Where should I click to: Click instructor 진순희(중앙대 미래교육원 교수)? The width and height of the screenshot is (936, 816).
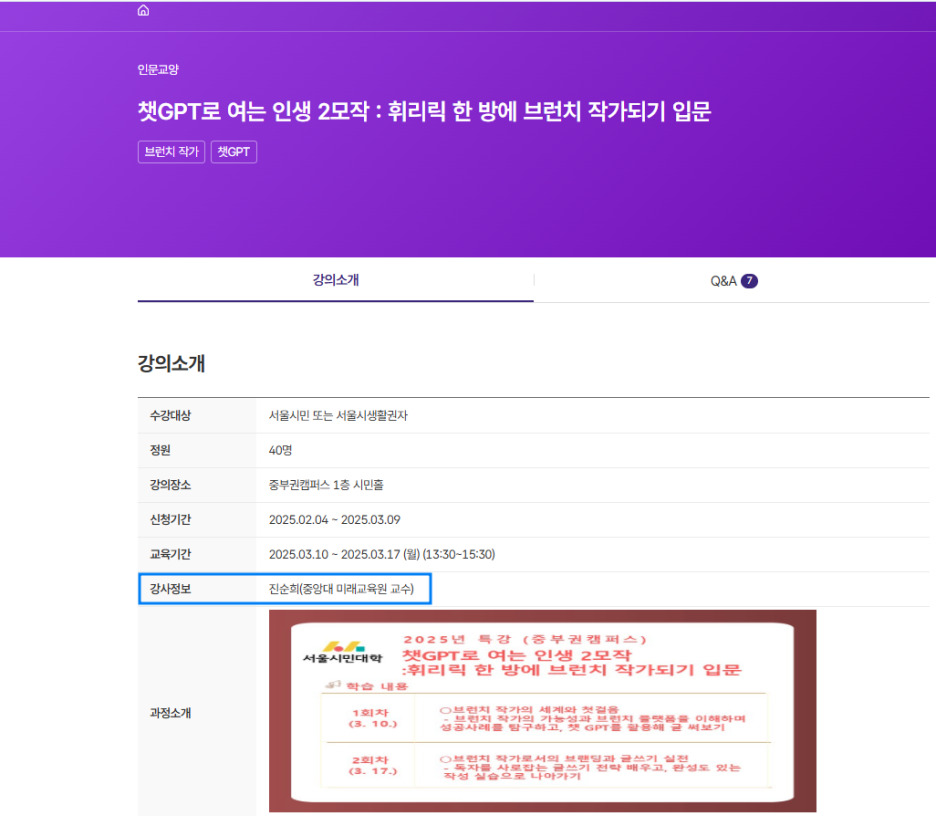pos(341,589)
